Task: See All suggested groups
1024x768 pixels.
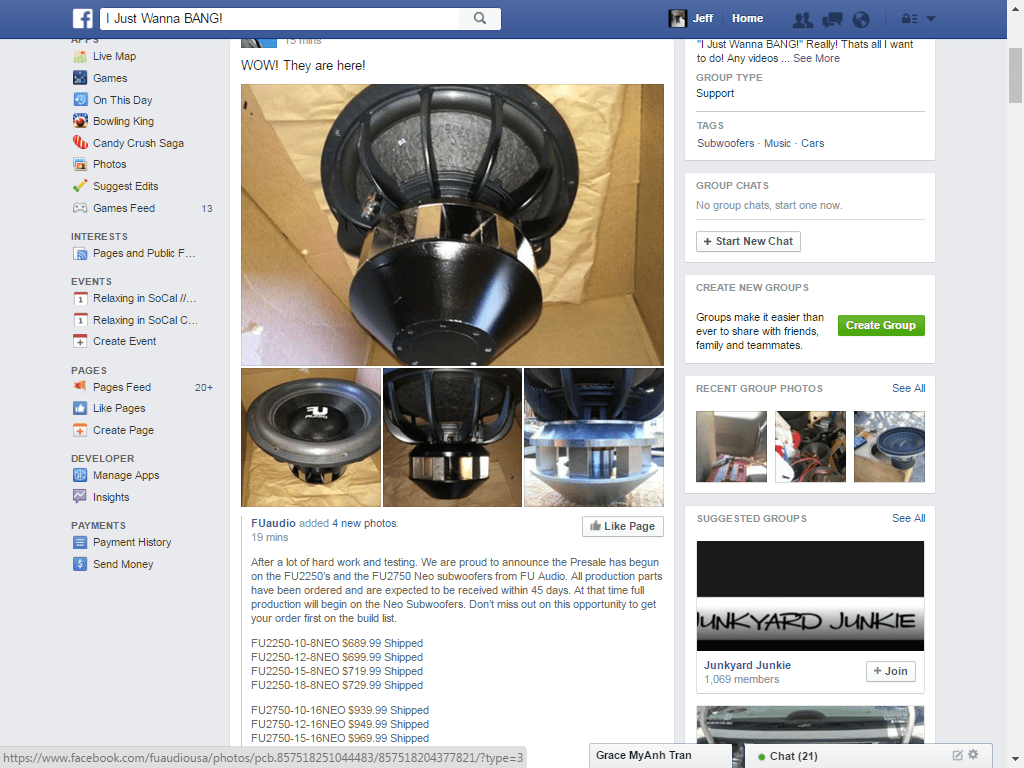Action: pos(908,518)
